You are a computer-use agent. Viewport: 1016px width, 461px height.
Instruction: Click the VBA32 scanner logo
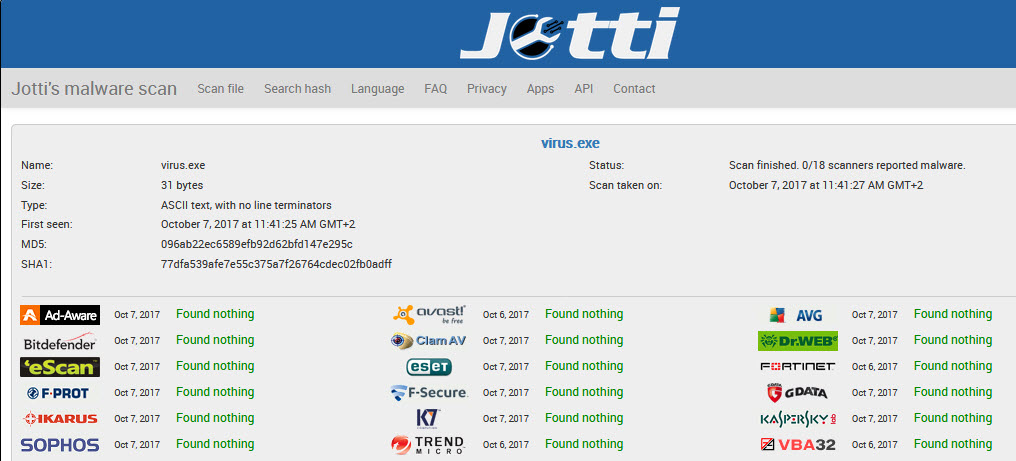(x=798, y=445)
